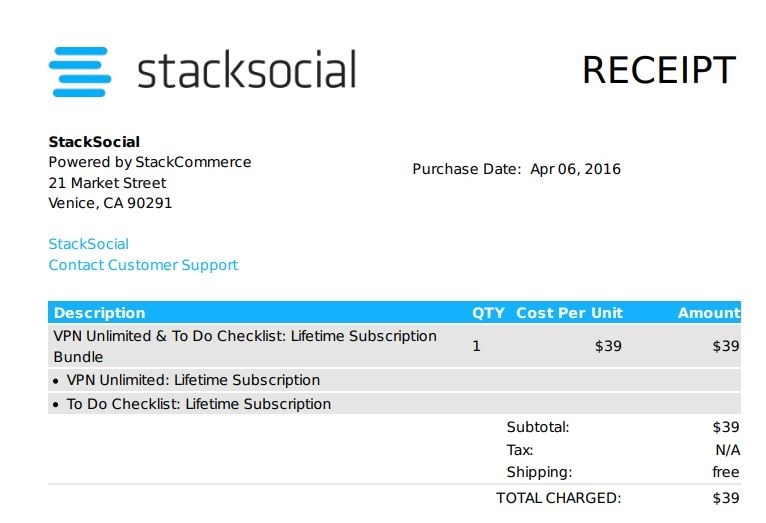Screen dimensions: 766x523
Task: Select the Cost Per Unit column header
Action: coord(569,313)
